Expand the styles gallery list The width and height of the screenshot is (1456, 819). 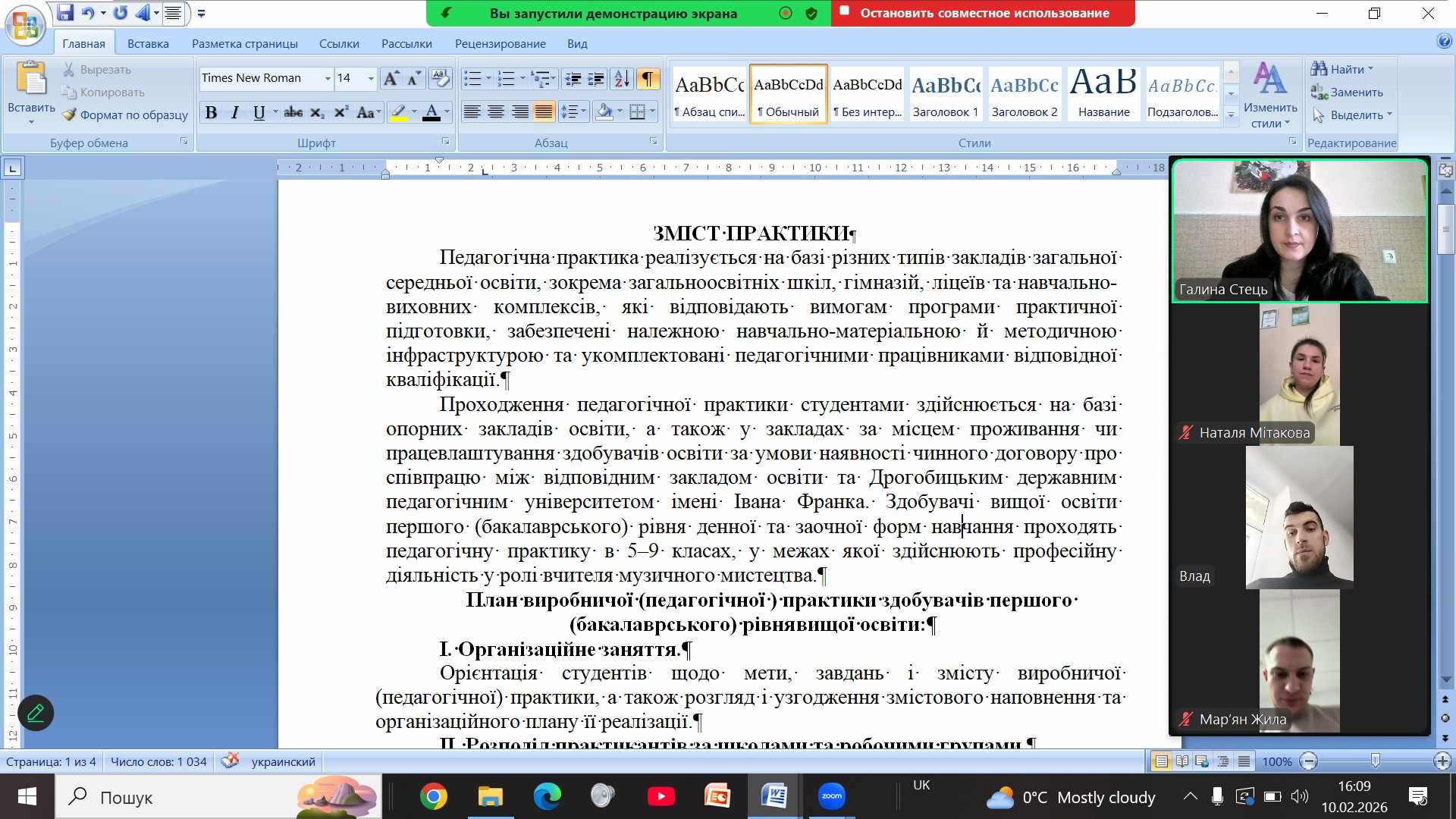[1232, 115]
